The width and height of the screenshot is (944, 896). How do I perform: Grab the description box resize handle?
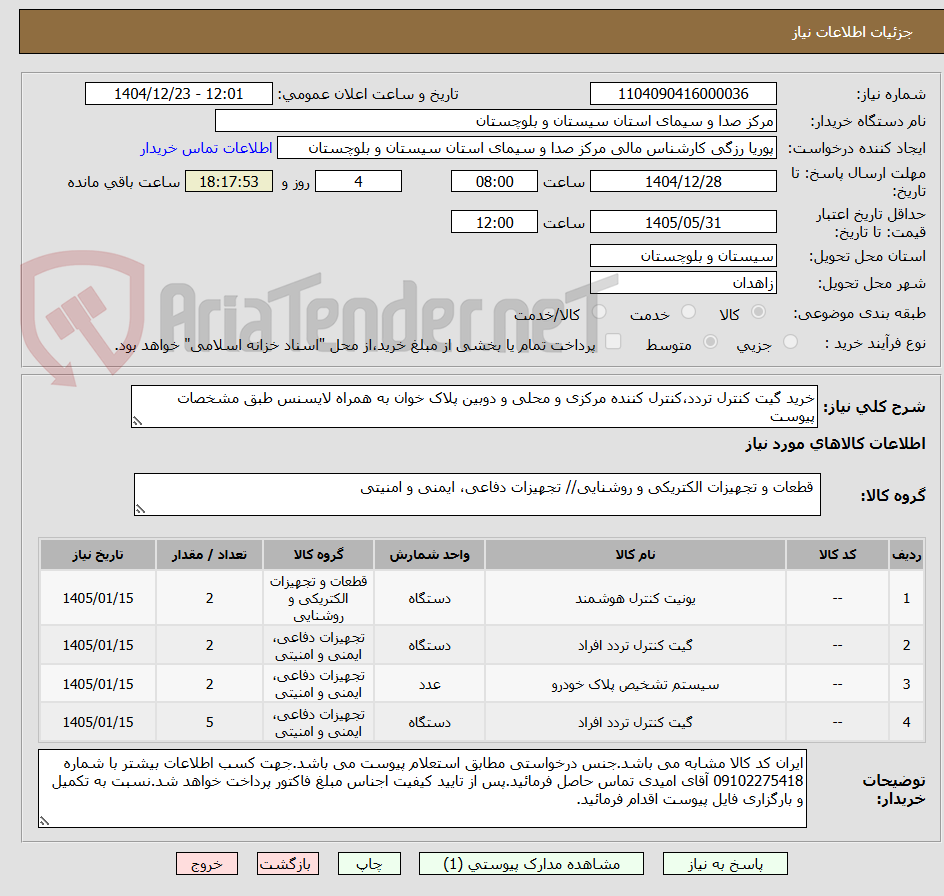(x=137, y=422)
